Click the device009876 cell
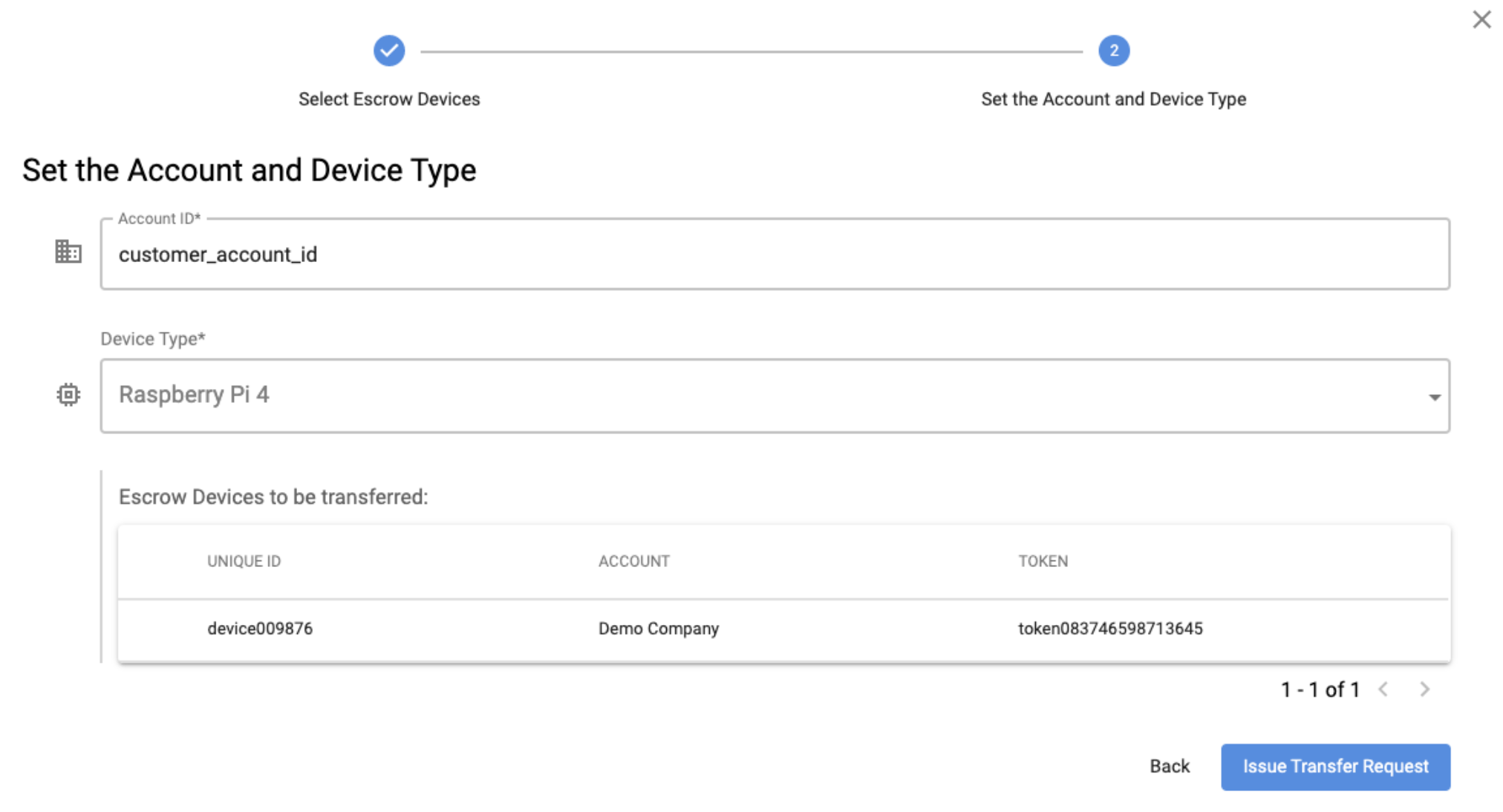1503x812 pixels. (260, 628)
